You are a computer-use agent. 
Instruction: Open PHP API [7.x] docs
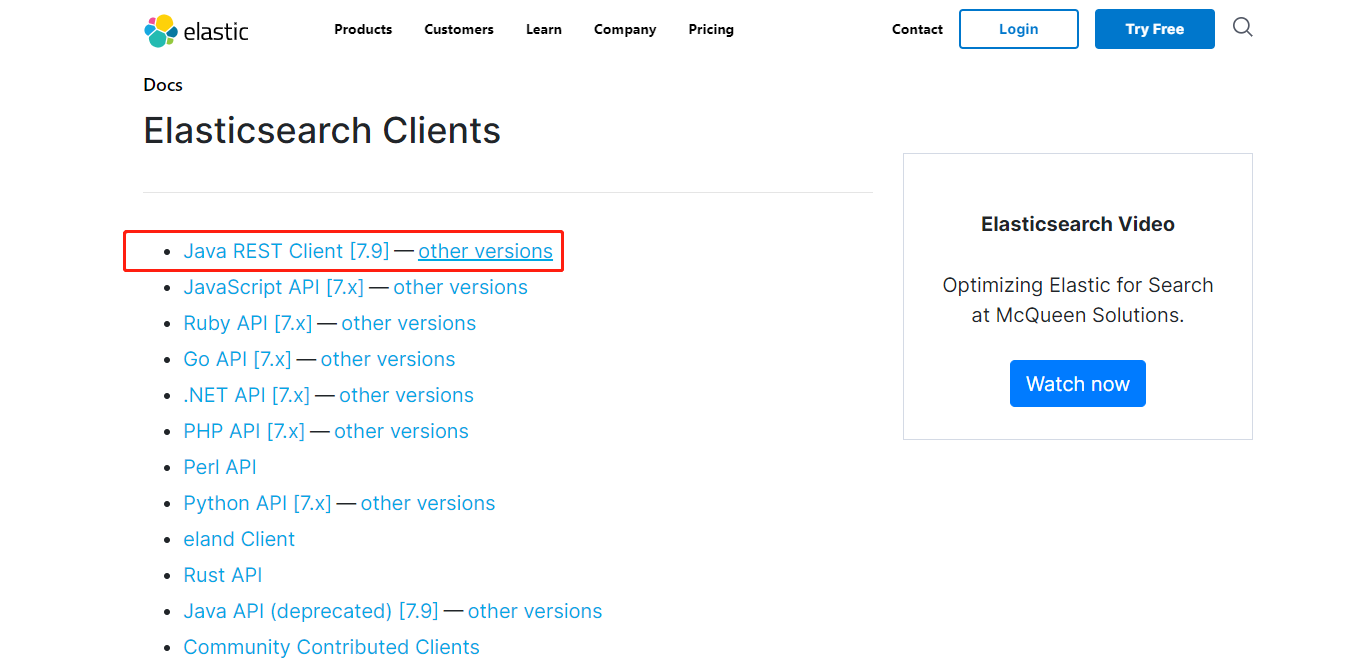point(244,431)
